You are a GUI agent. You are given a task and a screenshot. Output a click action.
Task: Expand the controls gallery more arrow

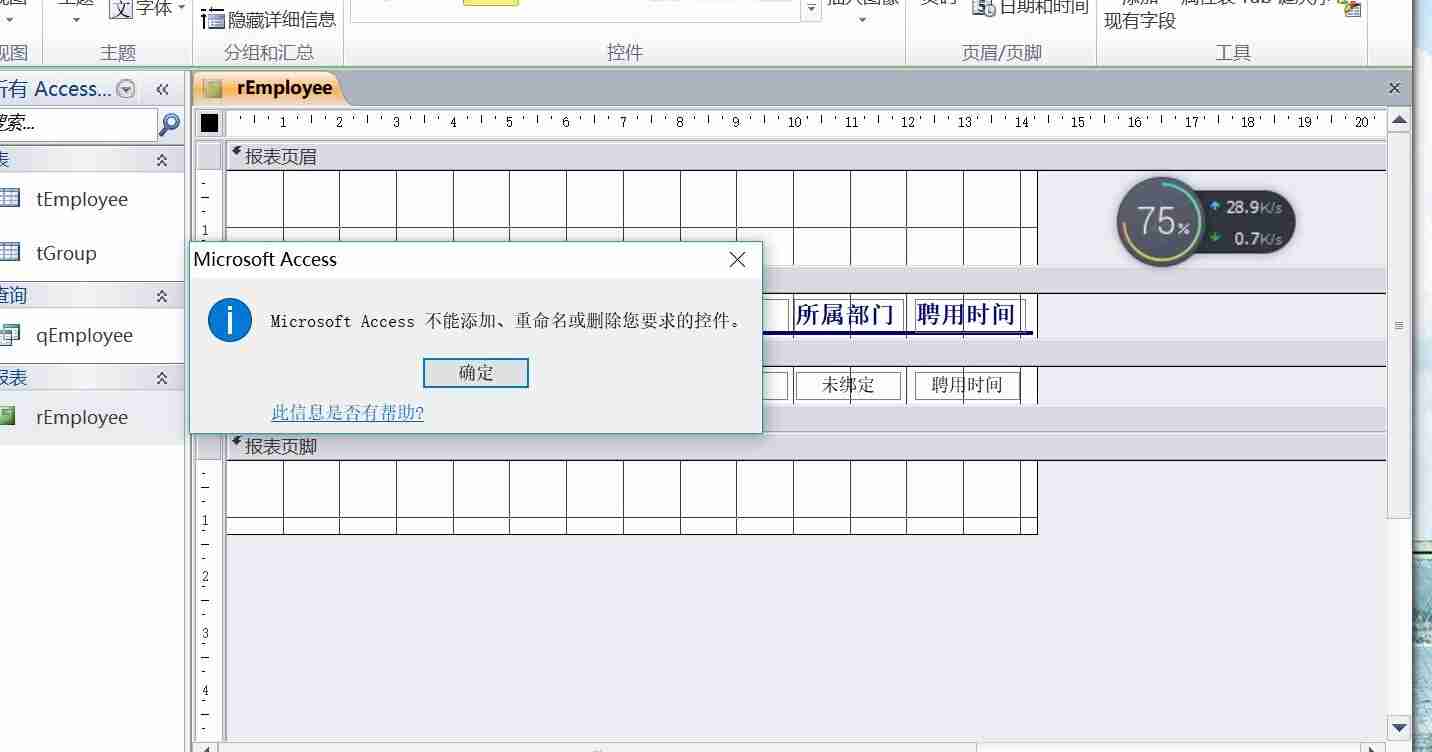(x=812, y=10)
